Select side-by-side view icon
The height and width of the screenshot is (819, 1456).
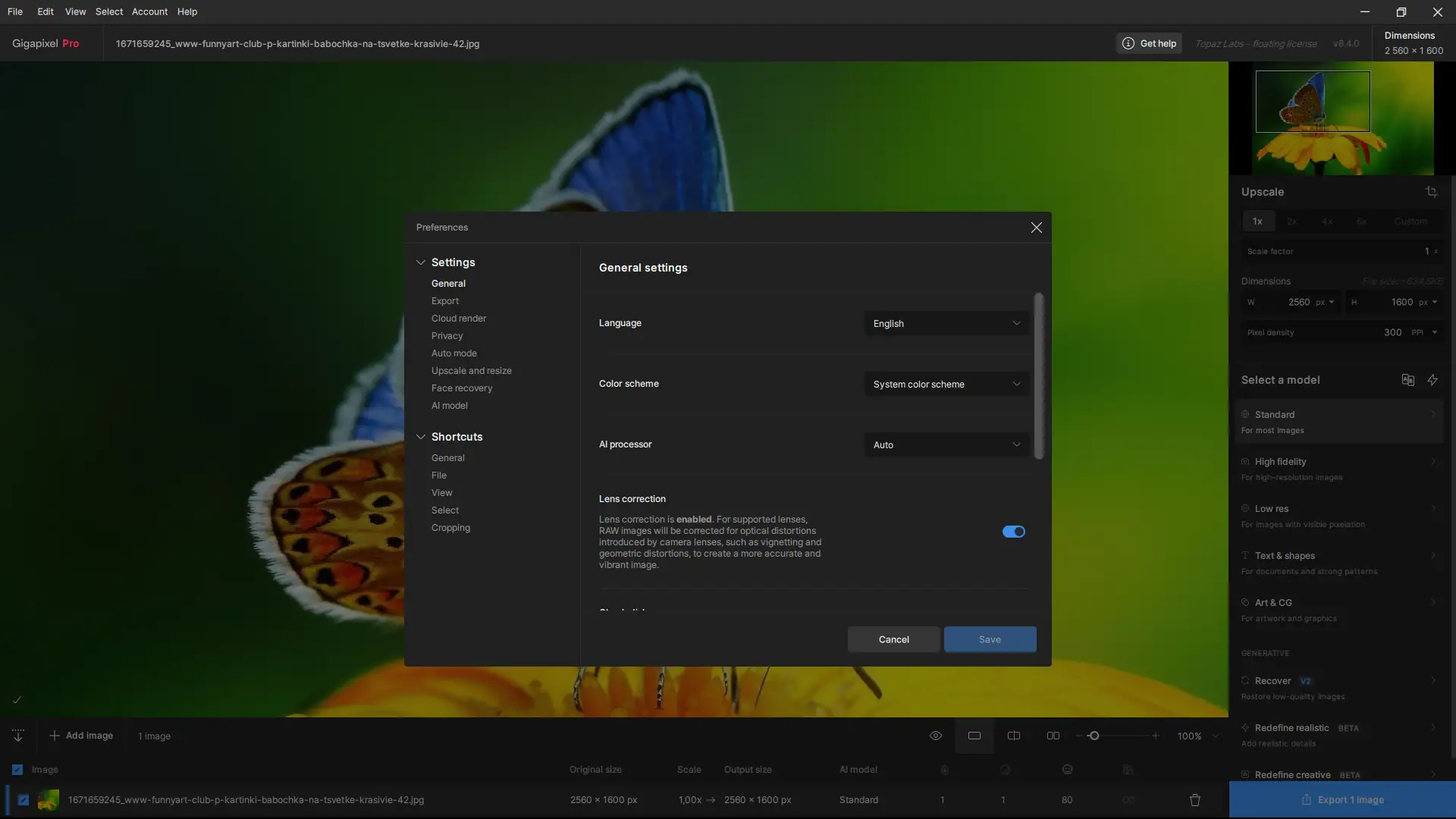(x=1053, y=736)
